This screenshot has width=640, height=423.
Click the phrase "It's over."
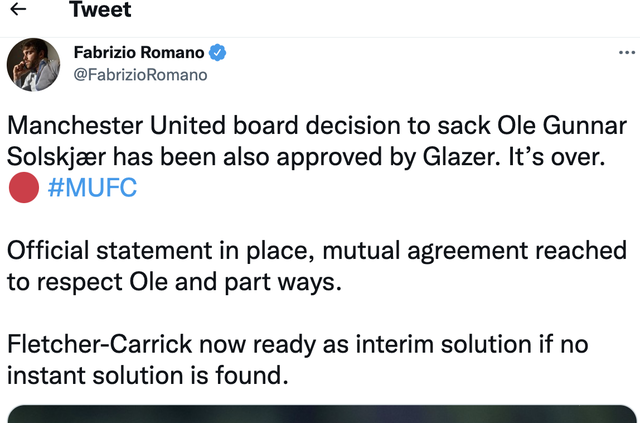coord(557,157)
